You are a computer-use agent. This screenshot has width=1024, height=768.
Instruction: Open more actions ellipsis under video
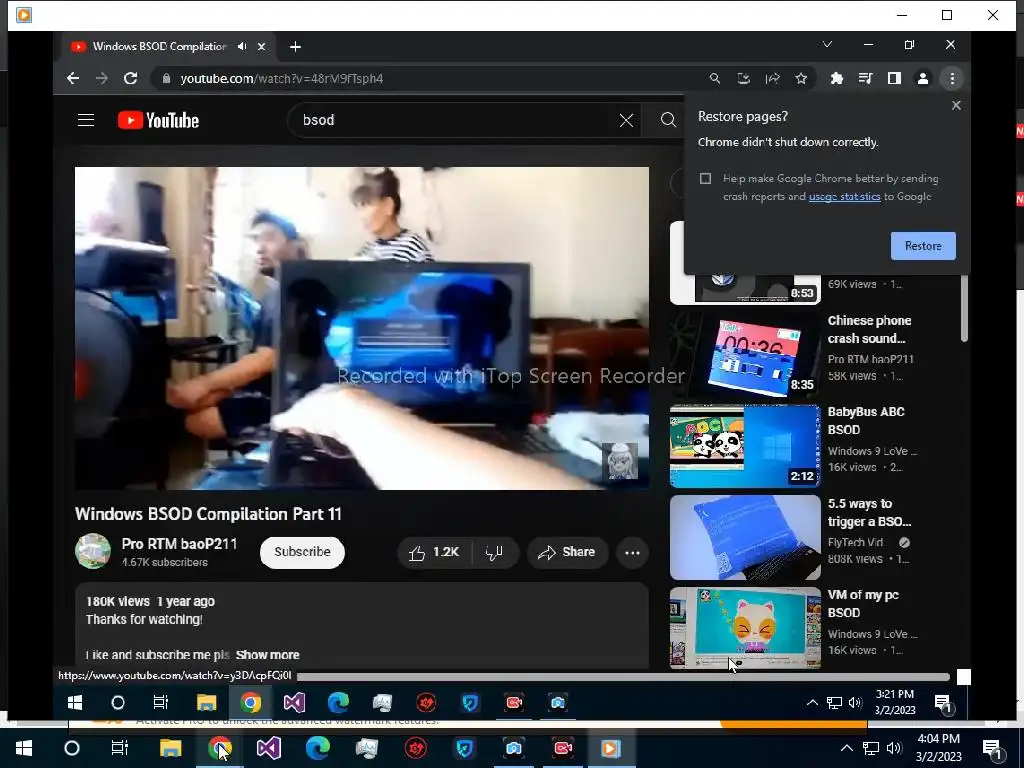[632, 552]
